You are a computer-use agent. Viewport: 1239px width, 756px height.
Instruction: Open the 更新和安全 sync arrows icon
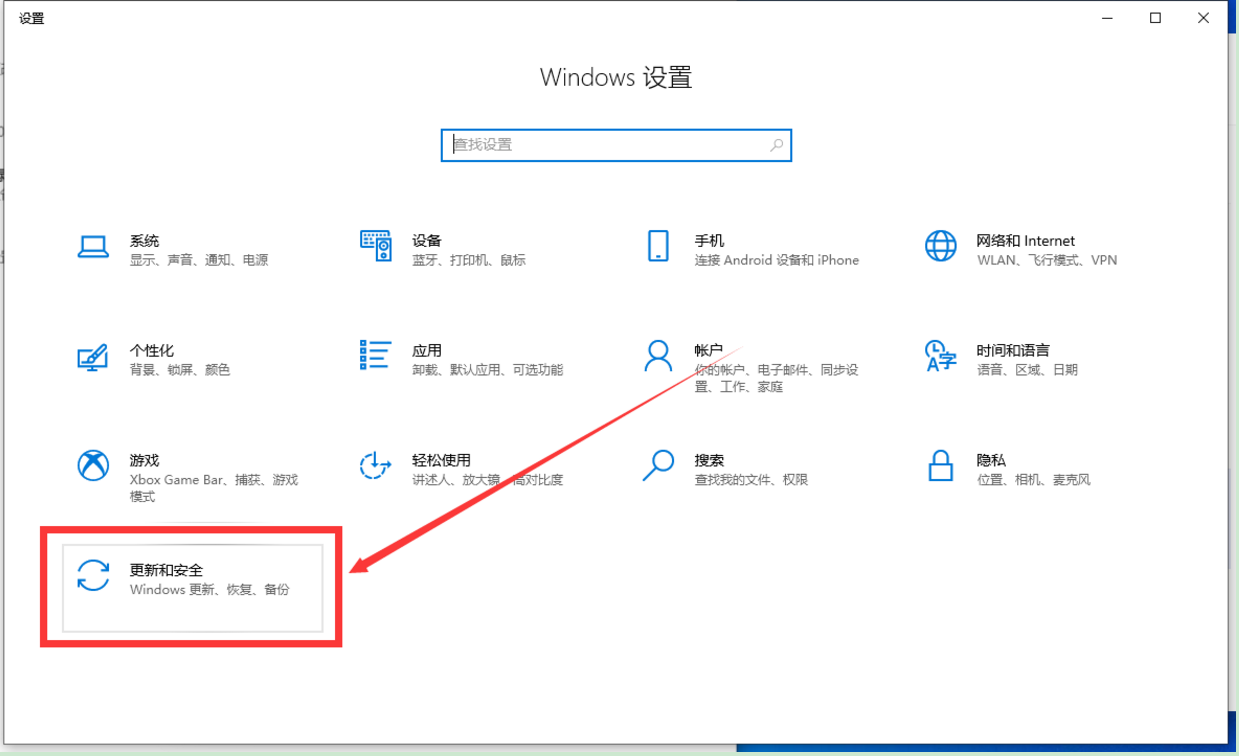point(93,575)
